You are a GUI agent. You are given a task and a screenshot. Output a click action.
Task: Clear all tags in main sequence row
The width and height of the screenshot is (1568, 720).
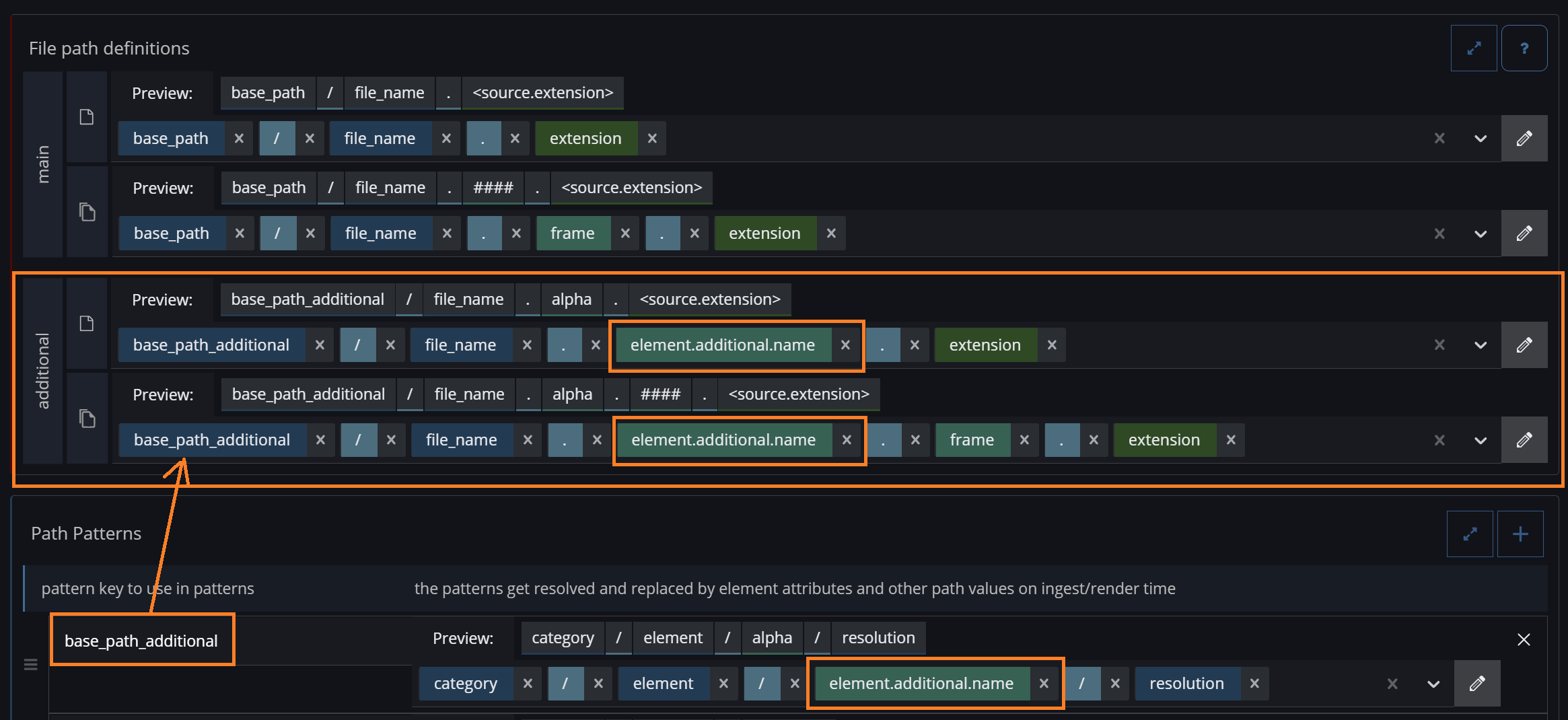[x=1439, y=233]
